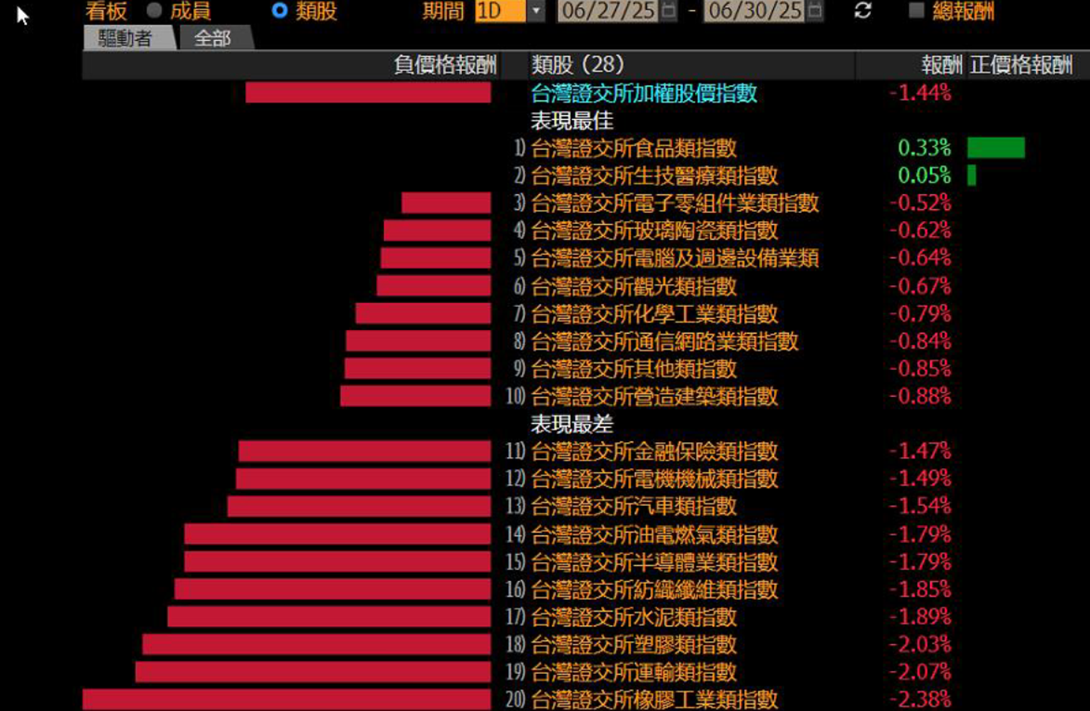1090x711 pixels.
Task: Sort by the 負價格報酬 column header
Action: click(x=445, y=65)
